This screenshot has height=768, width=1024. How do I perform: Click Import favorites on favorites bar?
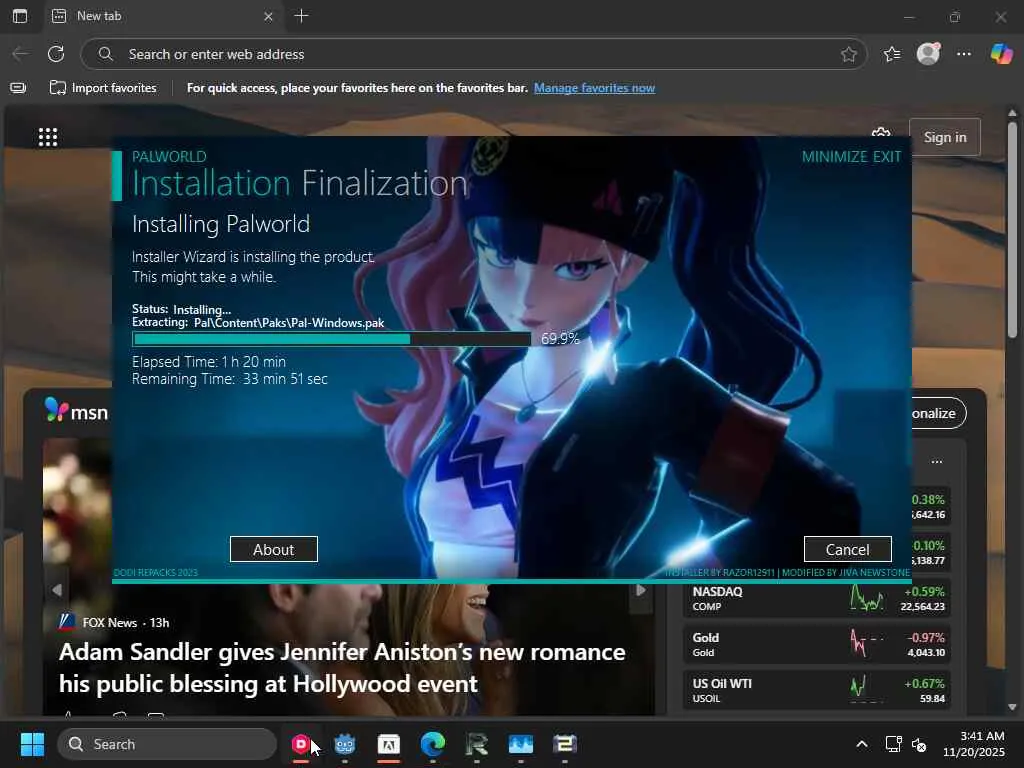tap(103, 88)
